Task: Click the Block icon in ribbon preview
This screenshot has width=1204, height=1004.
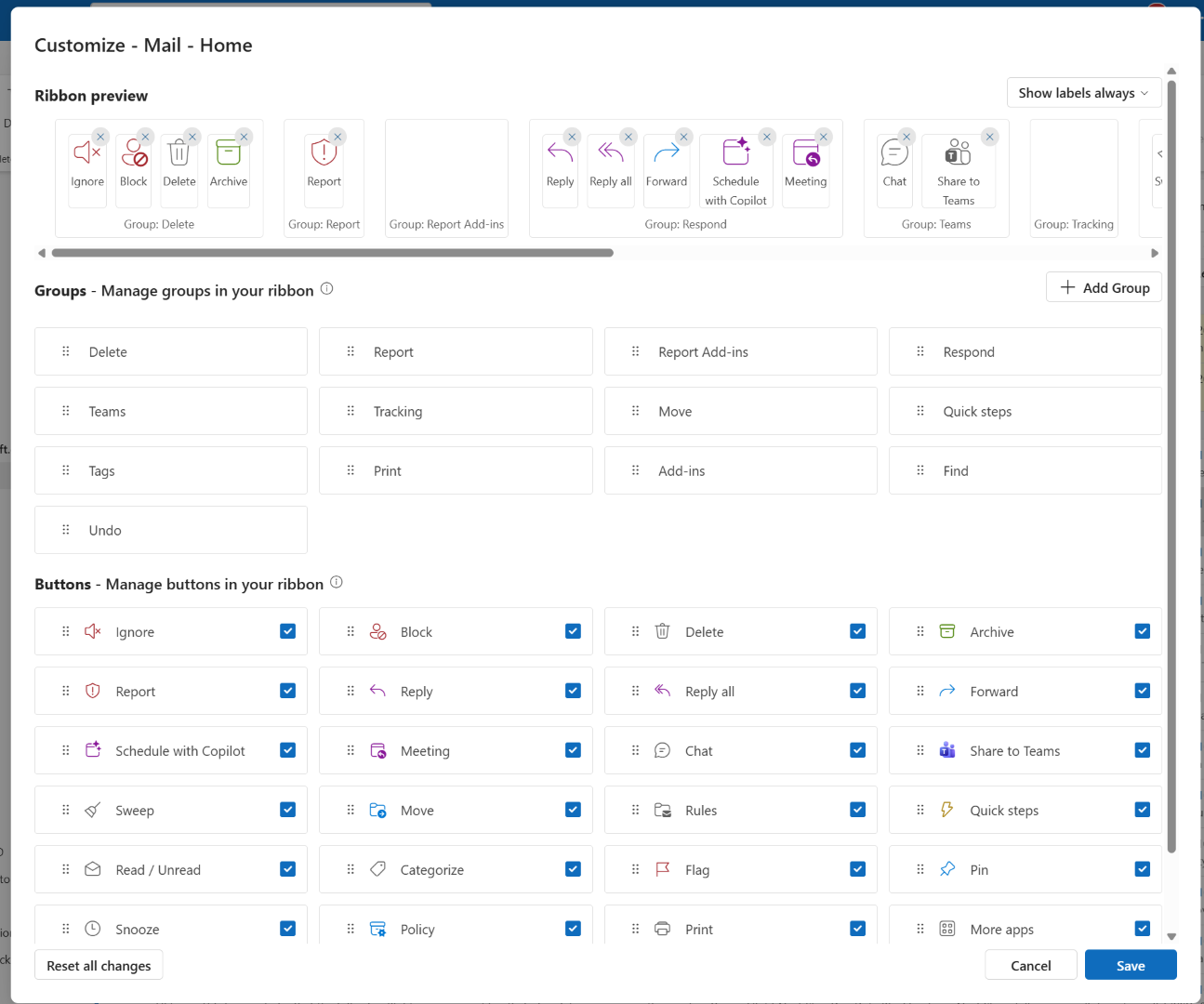Action: (x=134, y=152)
